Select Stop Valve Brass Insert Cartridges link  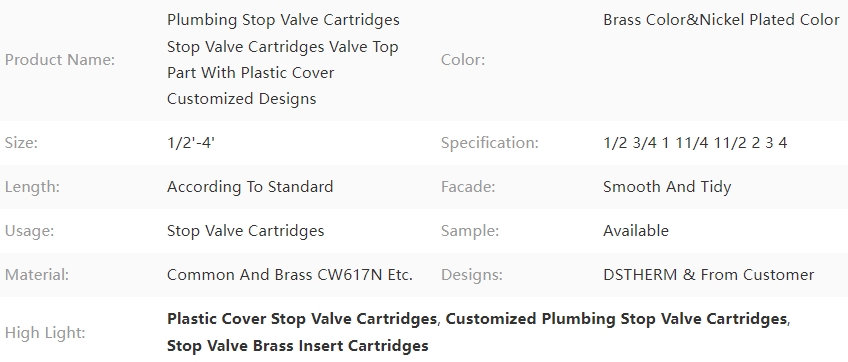(x=297, y=345)
